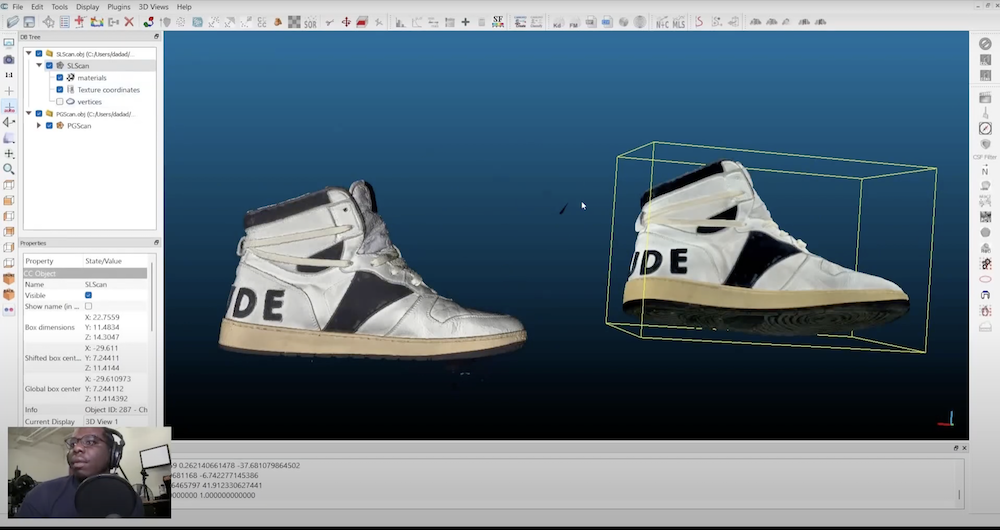
Task: Select the Texture coordinates tree item
Action: tap(108, 90)
